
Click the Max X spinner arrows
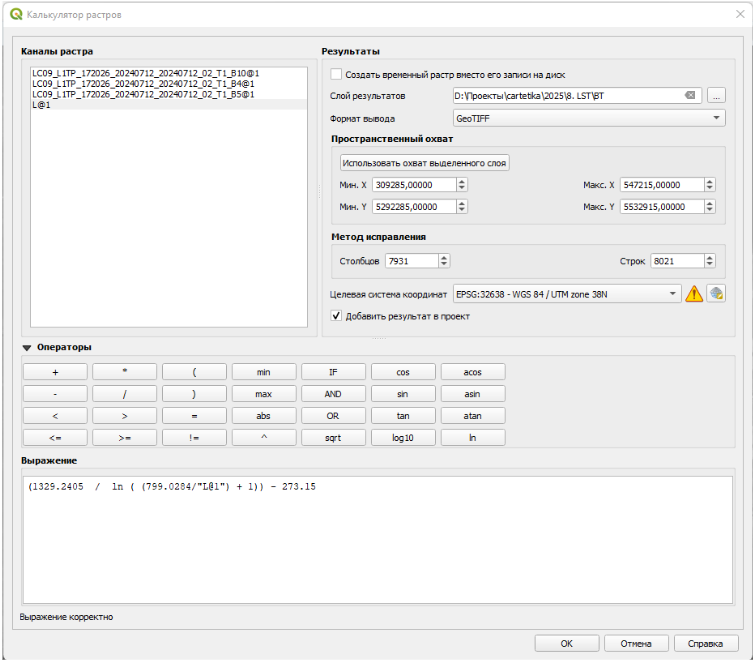click(709, 185)
